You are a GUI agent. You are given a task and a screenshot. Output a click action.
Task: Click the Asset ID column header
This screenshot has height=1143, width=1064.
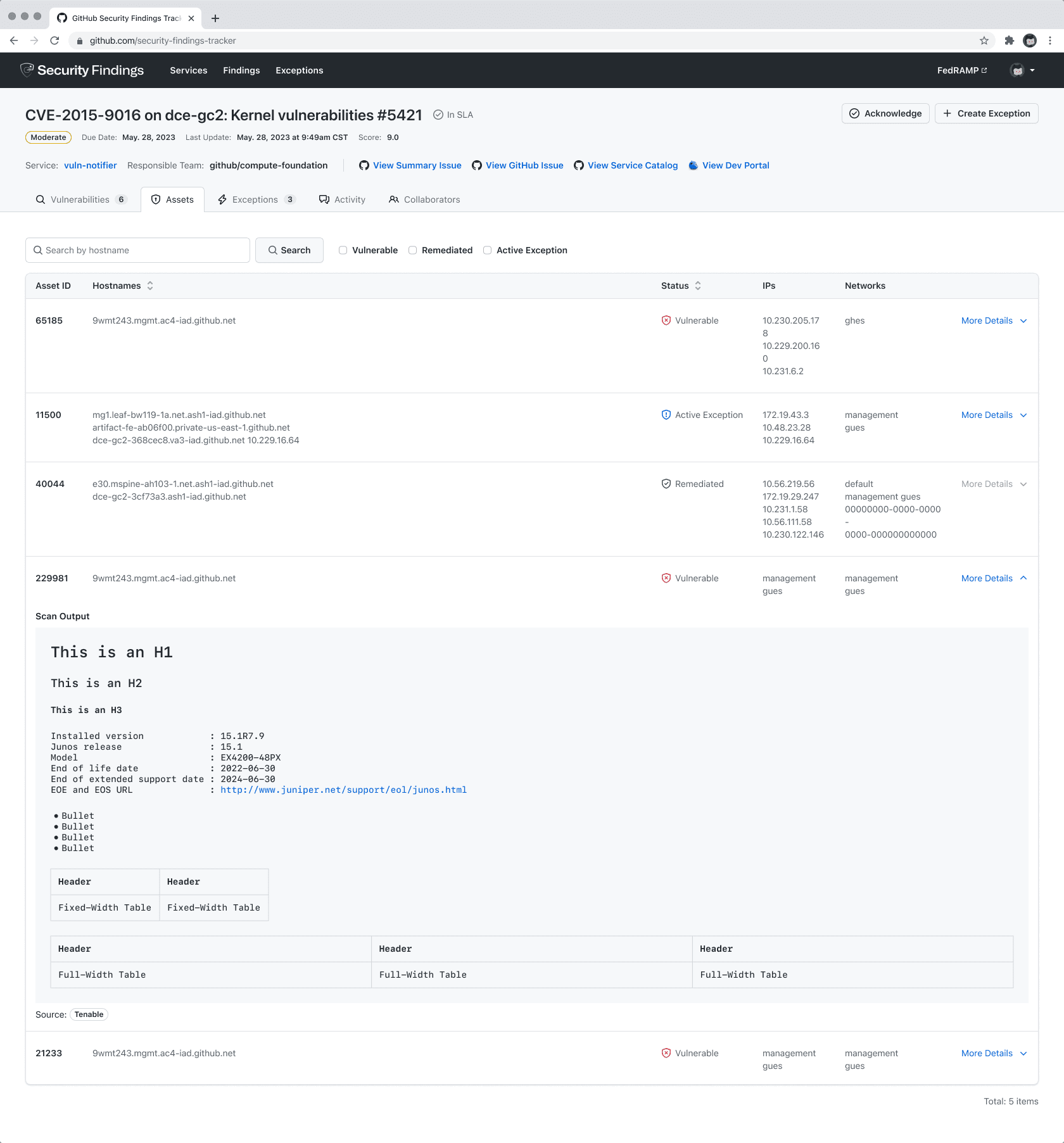(53, 286)
